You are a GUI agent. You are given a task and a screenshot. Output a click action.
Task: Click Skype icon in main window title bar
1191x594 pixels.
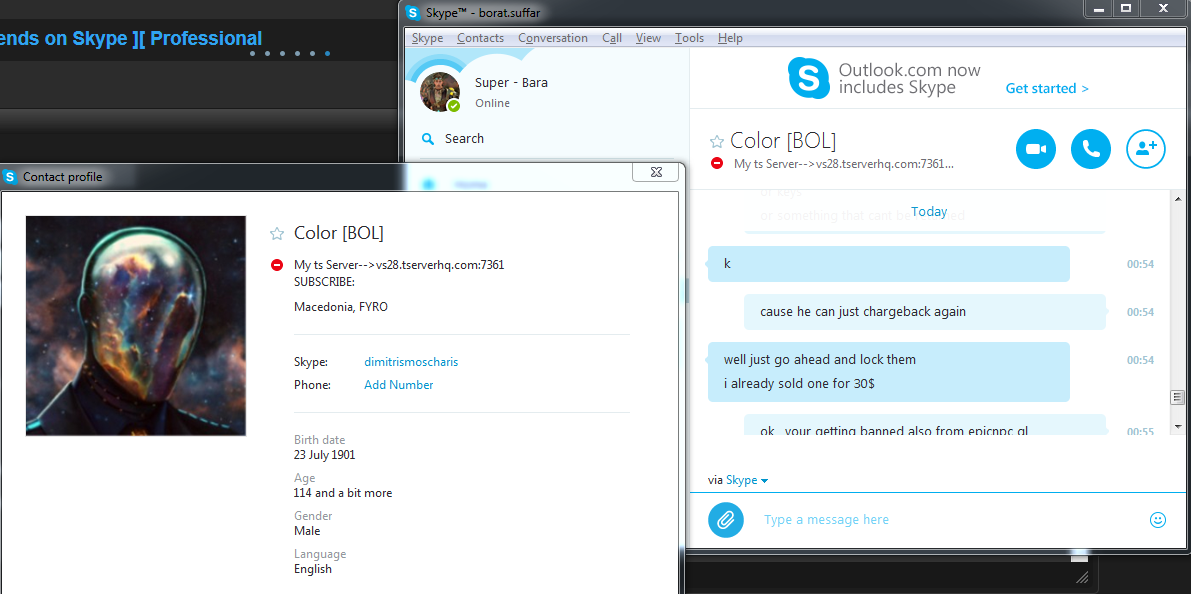(x=412, y=12)
